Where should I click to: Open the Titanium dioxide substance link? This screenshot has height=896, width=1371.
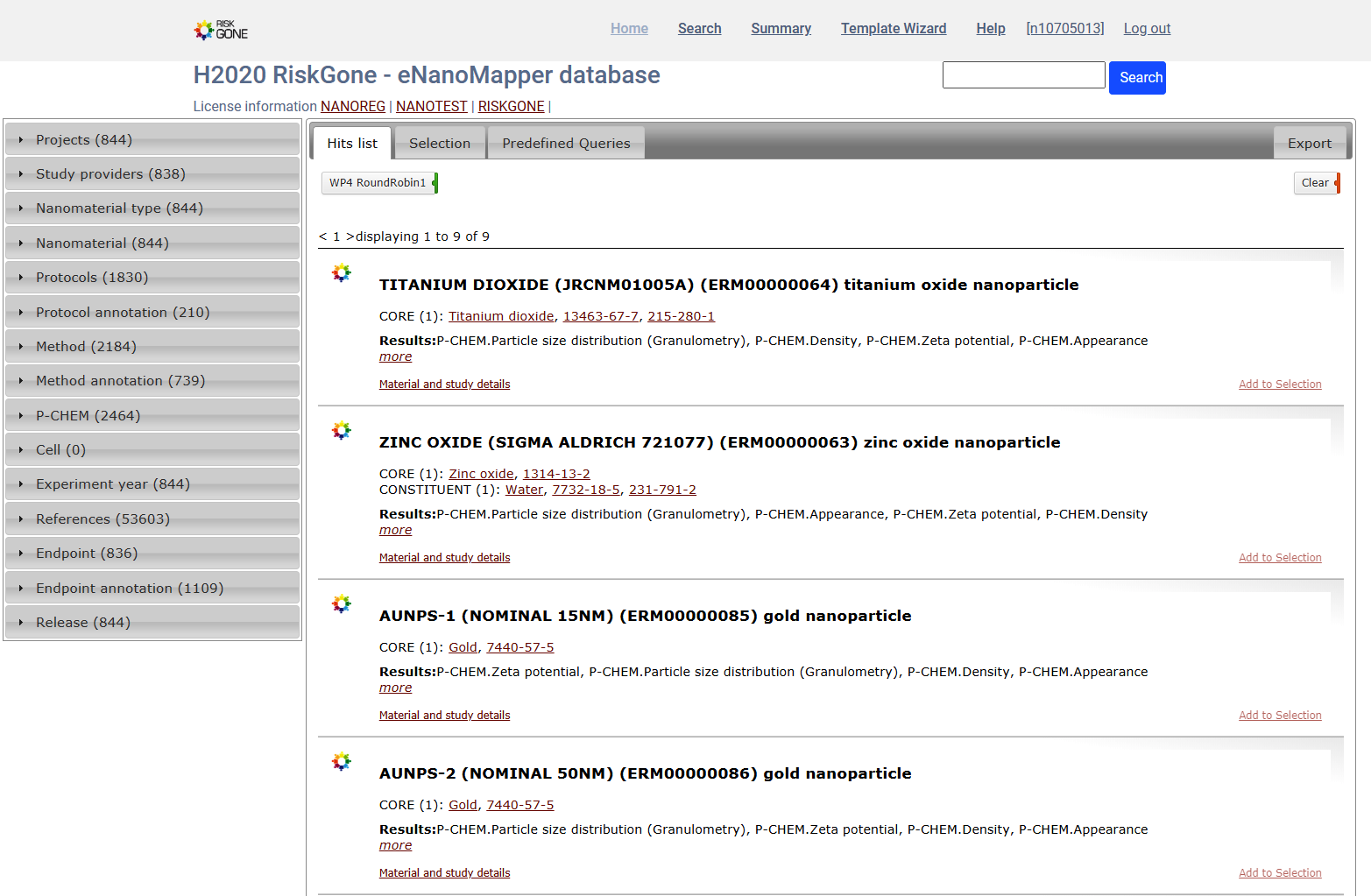[501, 315]
